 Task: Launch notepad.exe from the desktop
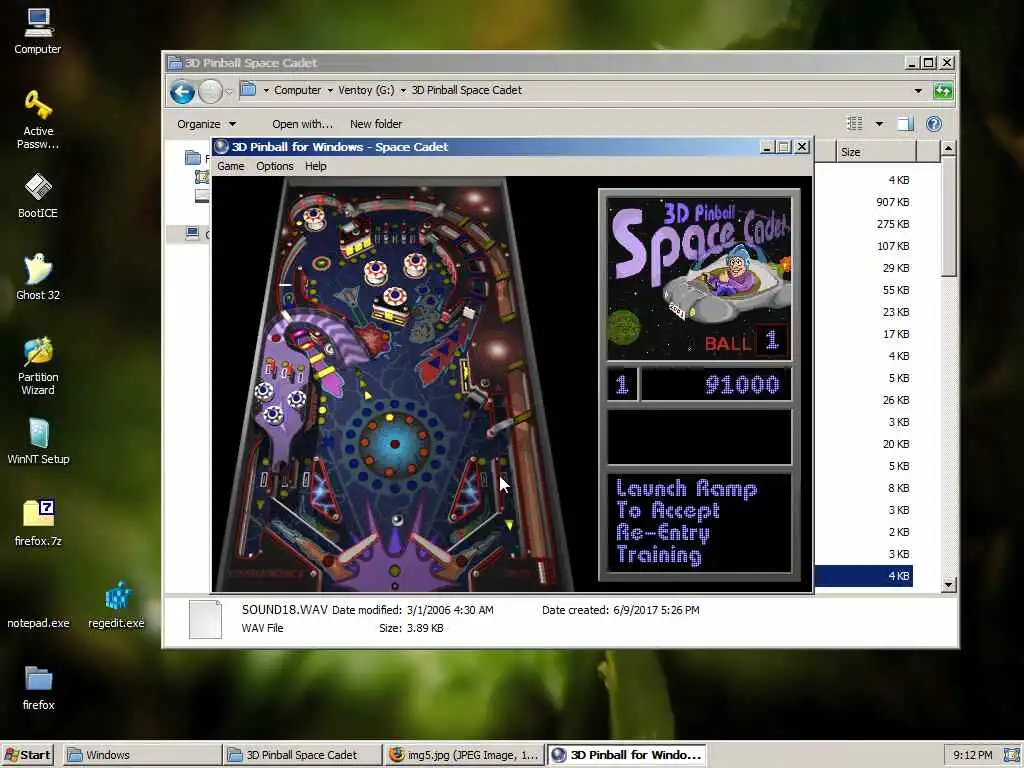click(x=38, y=622)
